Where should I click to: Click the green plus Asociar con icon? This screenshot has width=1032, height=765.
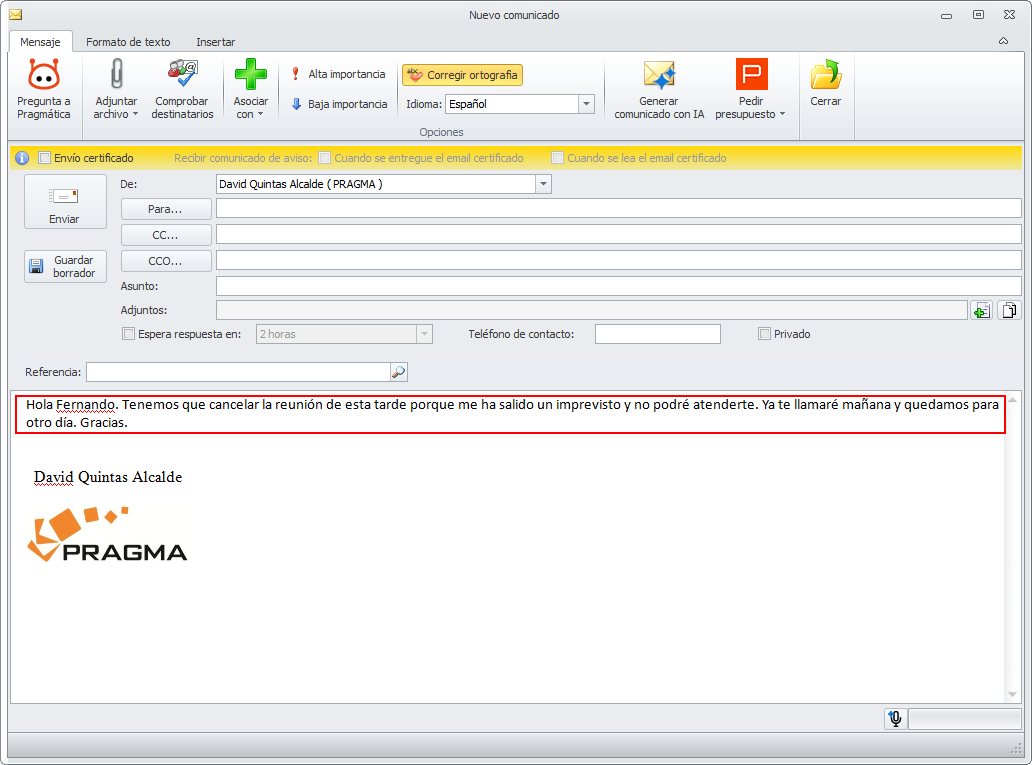[251, 74]
